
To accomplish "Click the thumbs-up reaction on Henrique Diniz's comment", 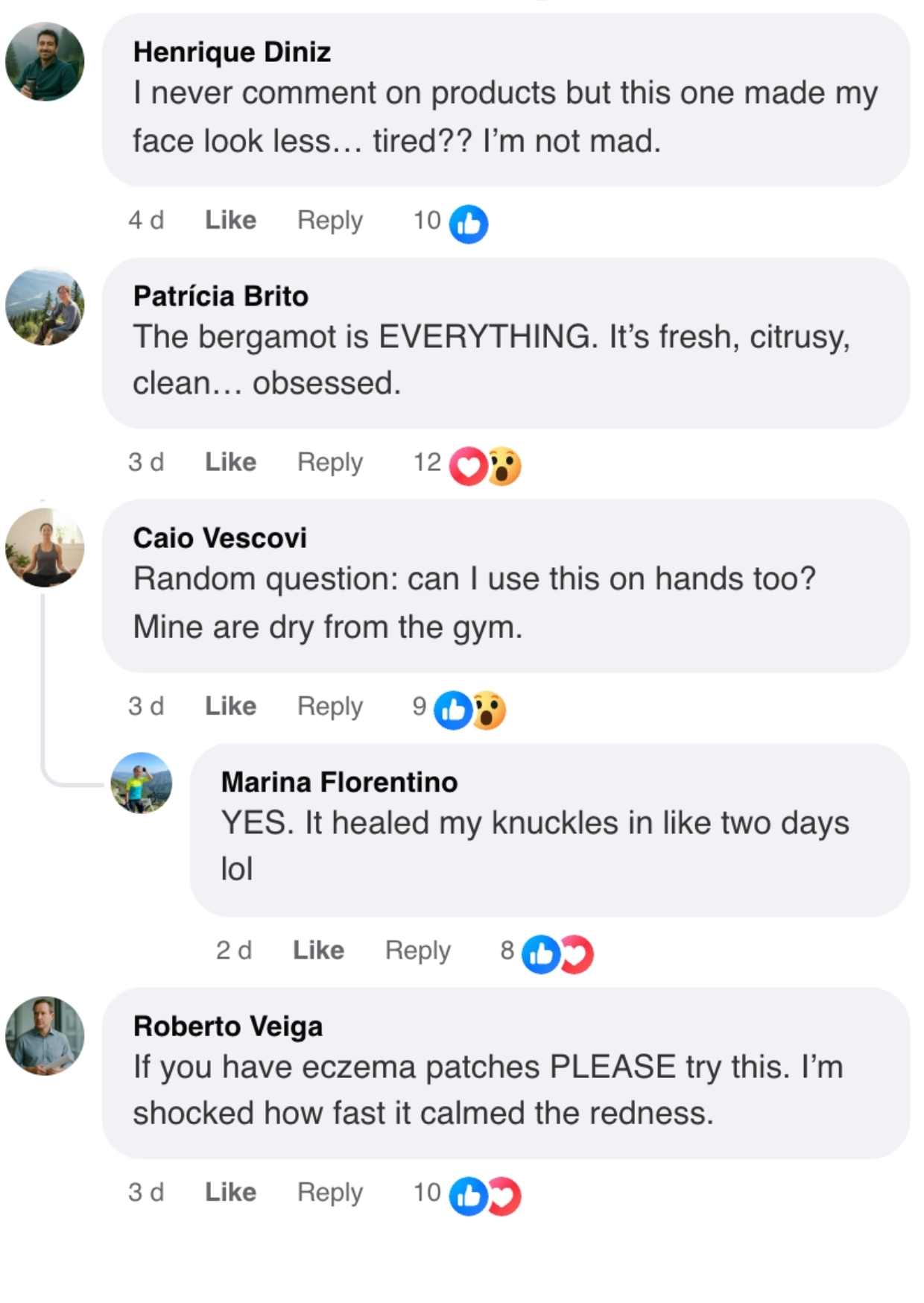I will pyautogui.click(x=469, y=224).
